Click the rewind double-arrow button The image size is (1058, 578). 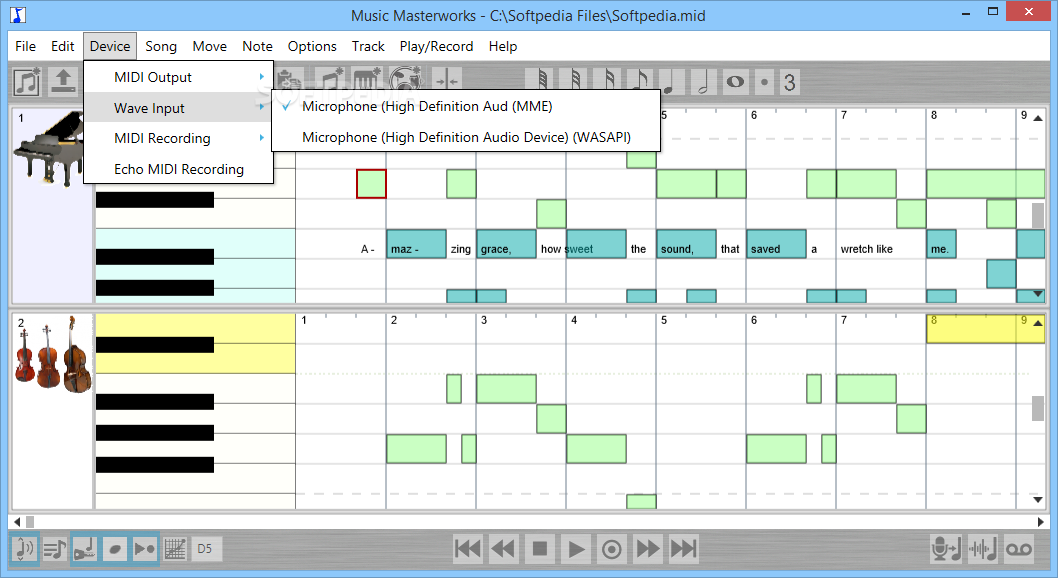[x=503, y=548]
